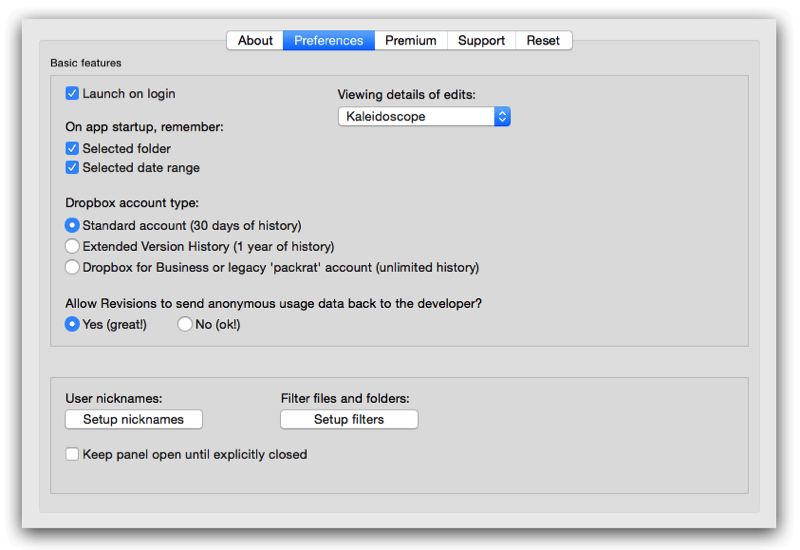This screenshot has height=550, width=800.
Task: Enable Keep panel open until explicitly closed
Action: click(72, 455)
